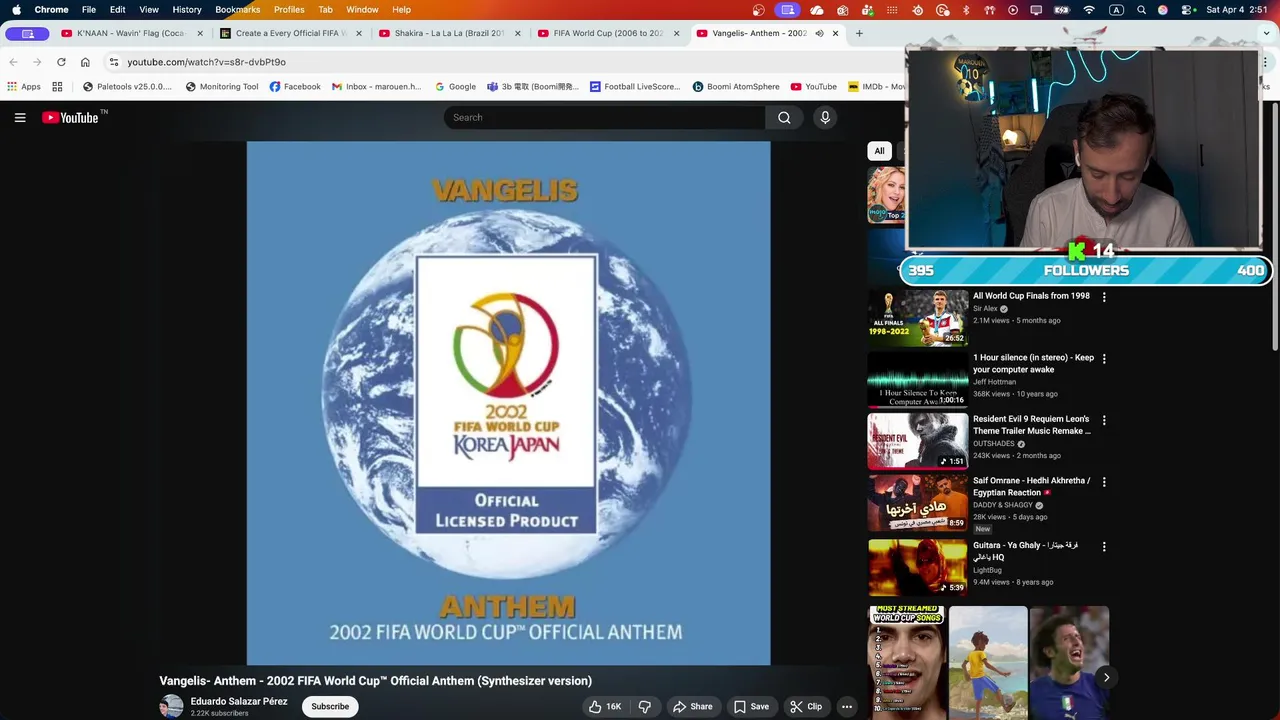Image resolution: width=1280 pixels, height=720 pixels.
Task: Start voice search with the microphone icon
Action: [825, 118]
